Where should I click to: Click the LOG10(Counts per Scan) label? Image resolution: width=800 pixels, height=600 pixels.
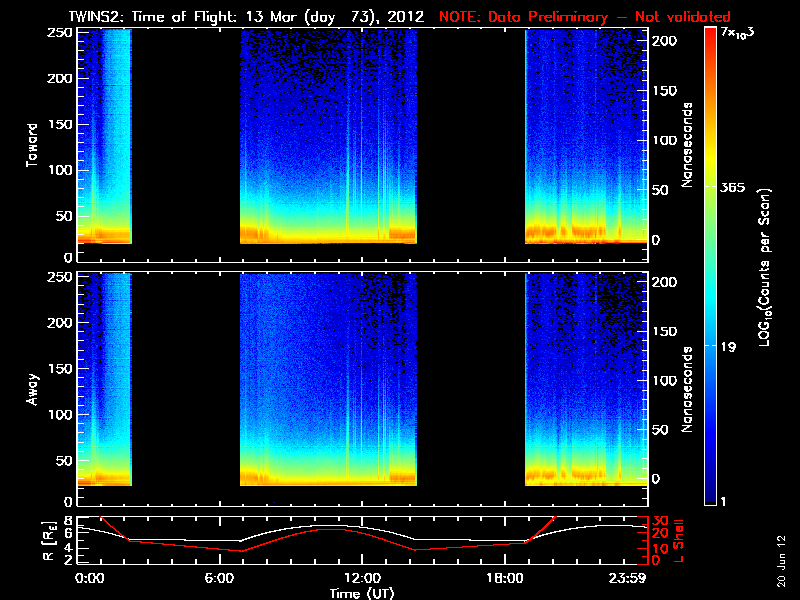pyautogui.click(x=764, y=267)
